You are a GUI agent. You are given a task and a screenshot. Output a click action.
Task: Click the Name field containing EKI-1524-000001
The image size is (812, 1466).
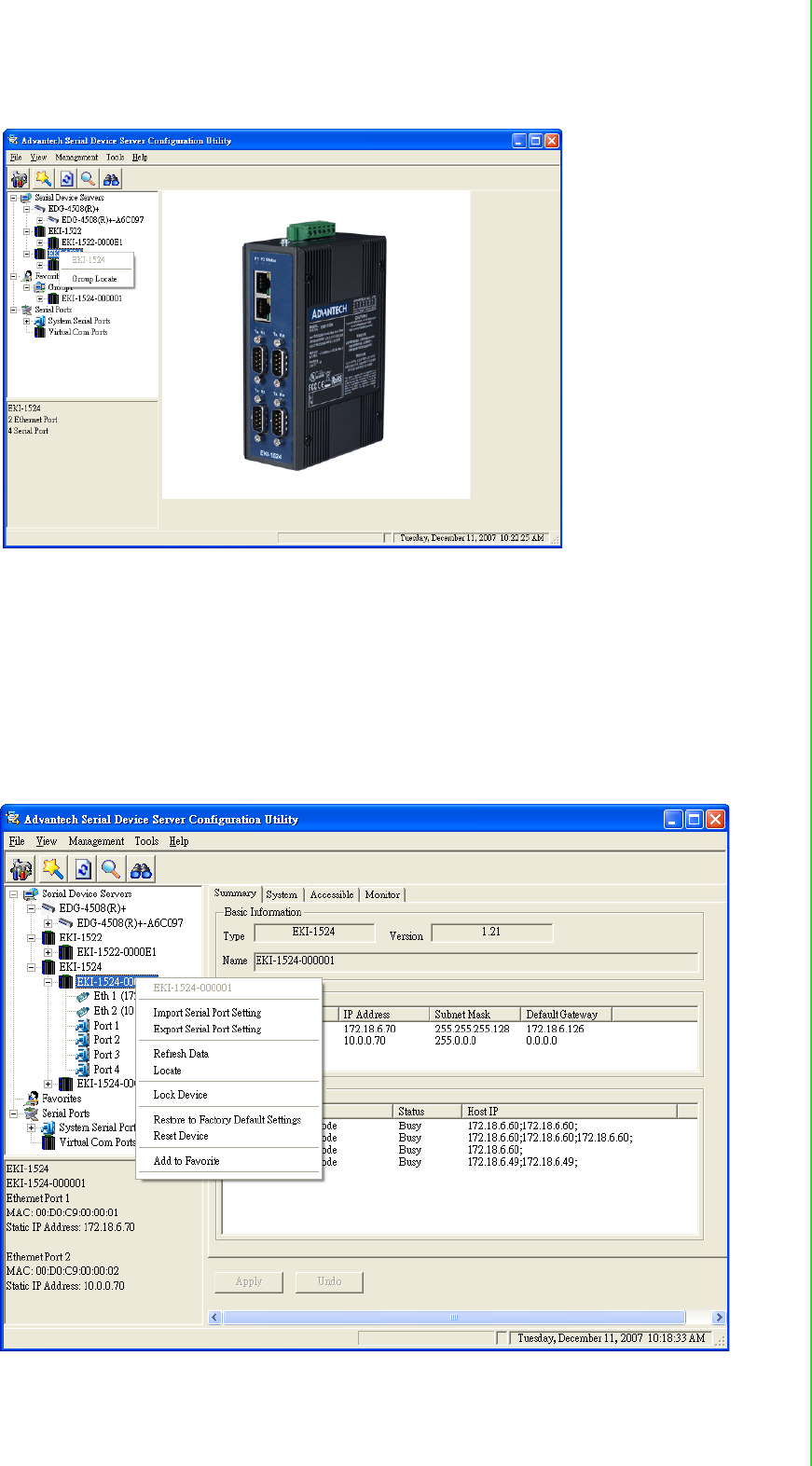(475, 961)
